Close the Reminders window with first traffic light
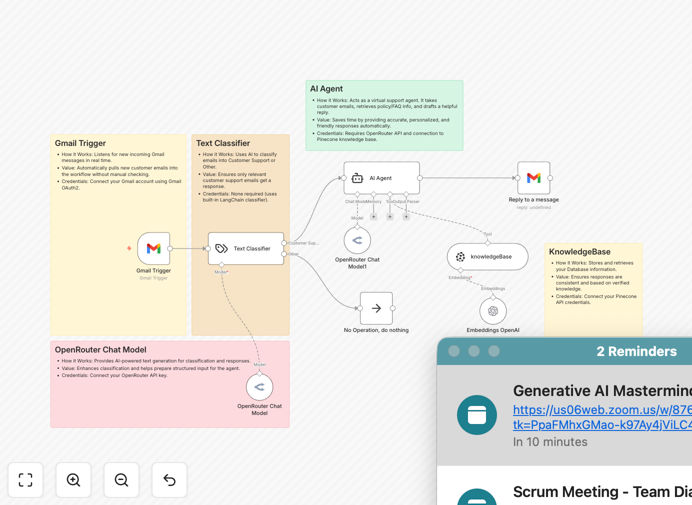692x505 pixels. coord(454,351)
